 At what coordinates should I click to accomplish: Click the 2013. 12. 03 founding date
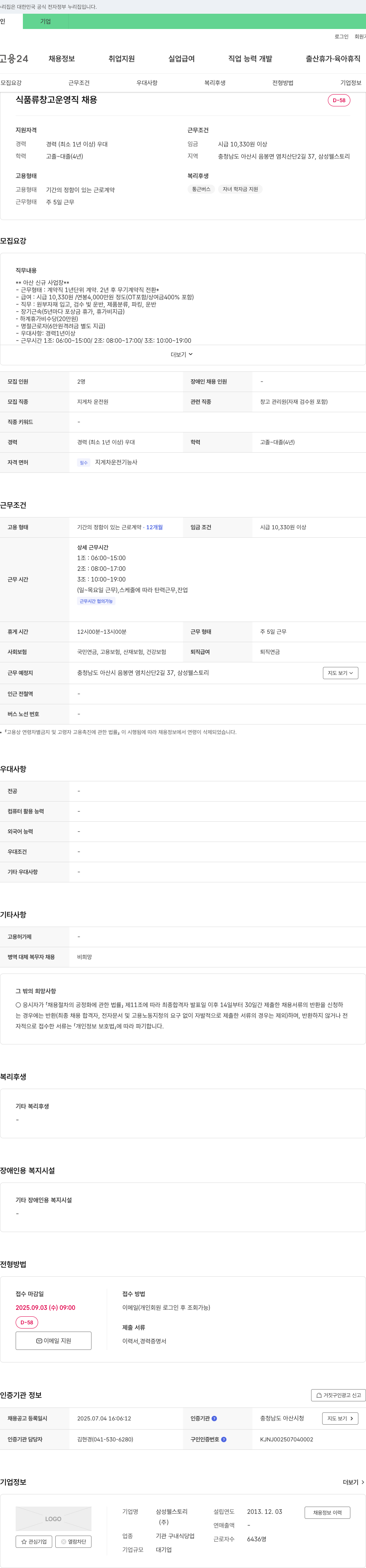click(x=264, y=1512)
